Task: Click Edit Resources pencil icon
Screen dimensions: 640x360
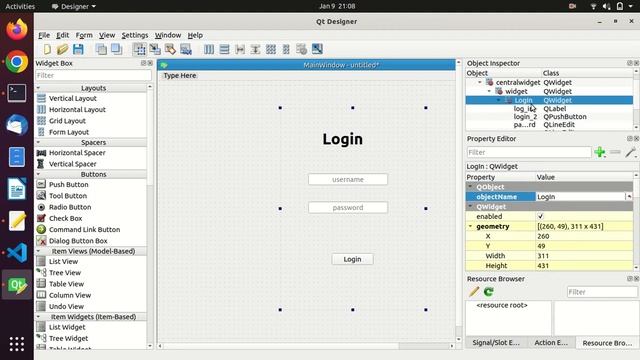Action: 473,291
